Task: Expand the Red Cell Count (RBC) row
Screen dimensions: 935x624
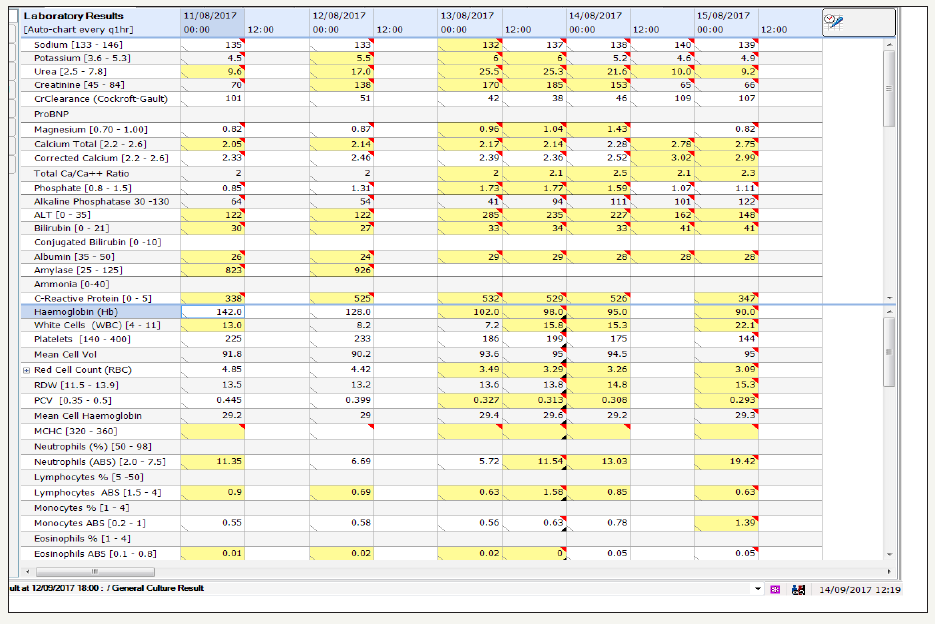Action: click(25, 370)
